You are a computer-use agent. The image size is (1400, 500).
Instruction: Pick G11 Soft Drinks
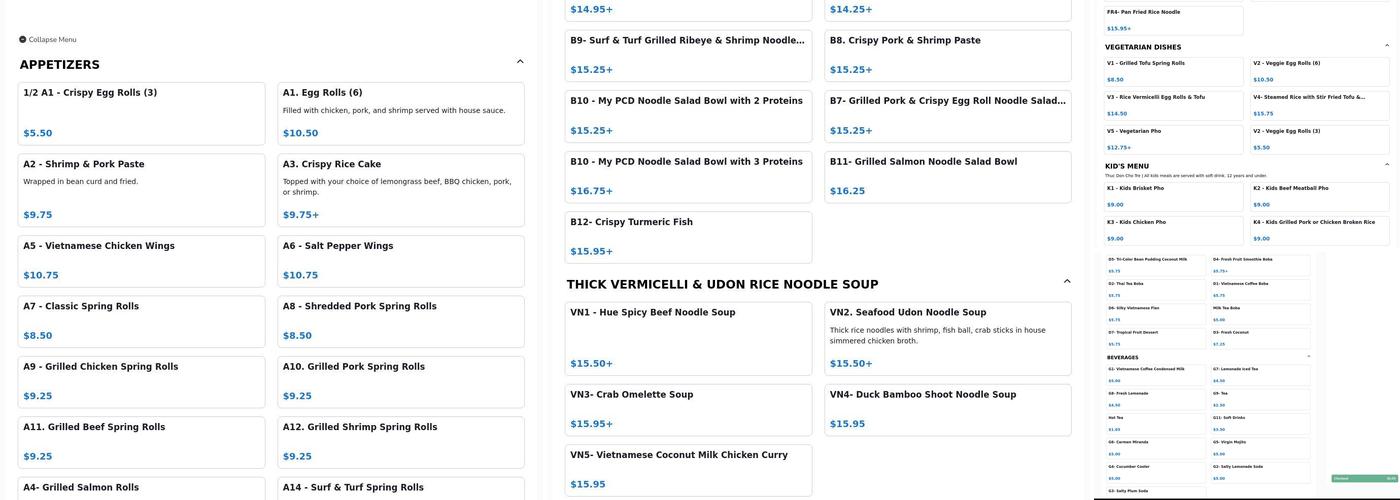(1260, 423)
